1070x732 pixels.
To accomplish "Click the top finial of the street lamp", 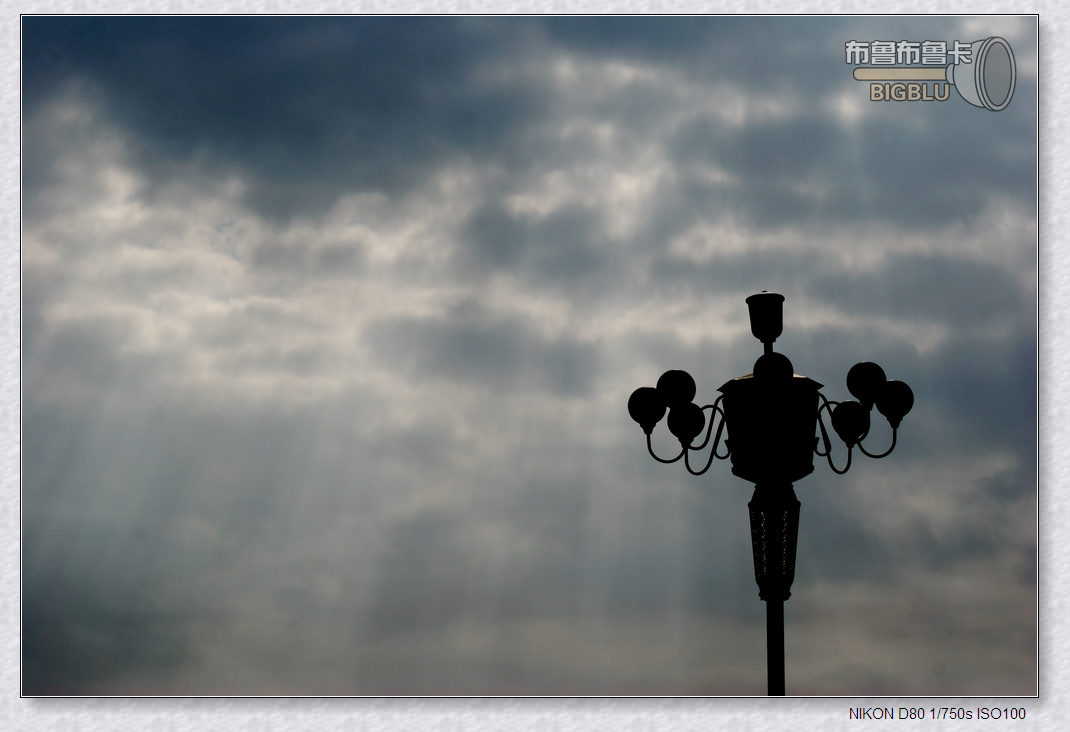I will coord(765,315).
